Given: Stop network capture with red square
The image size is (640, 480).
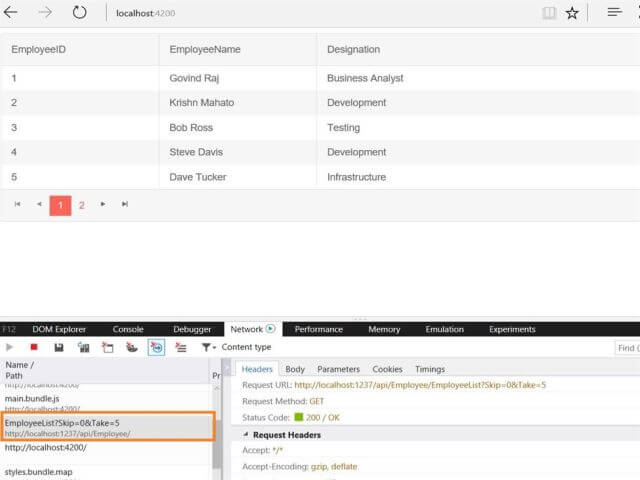Looking at the screenshot, I should click(34, 347).
